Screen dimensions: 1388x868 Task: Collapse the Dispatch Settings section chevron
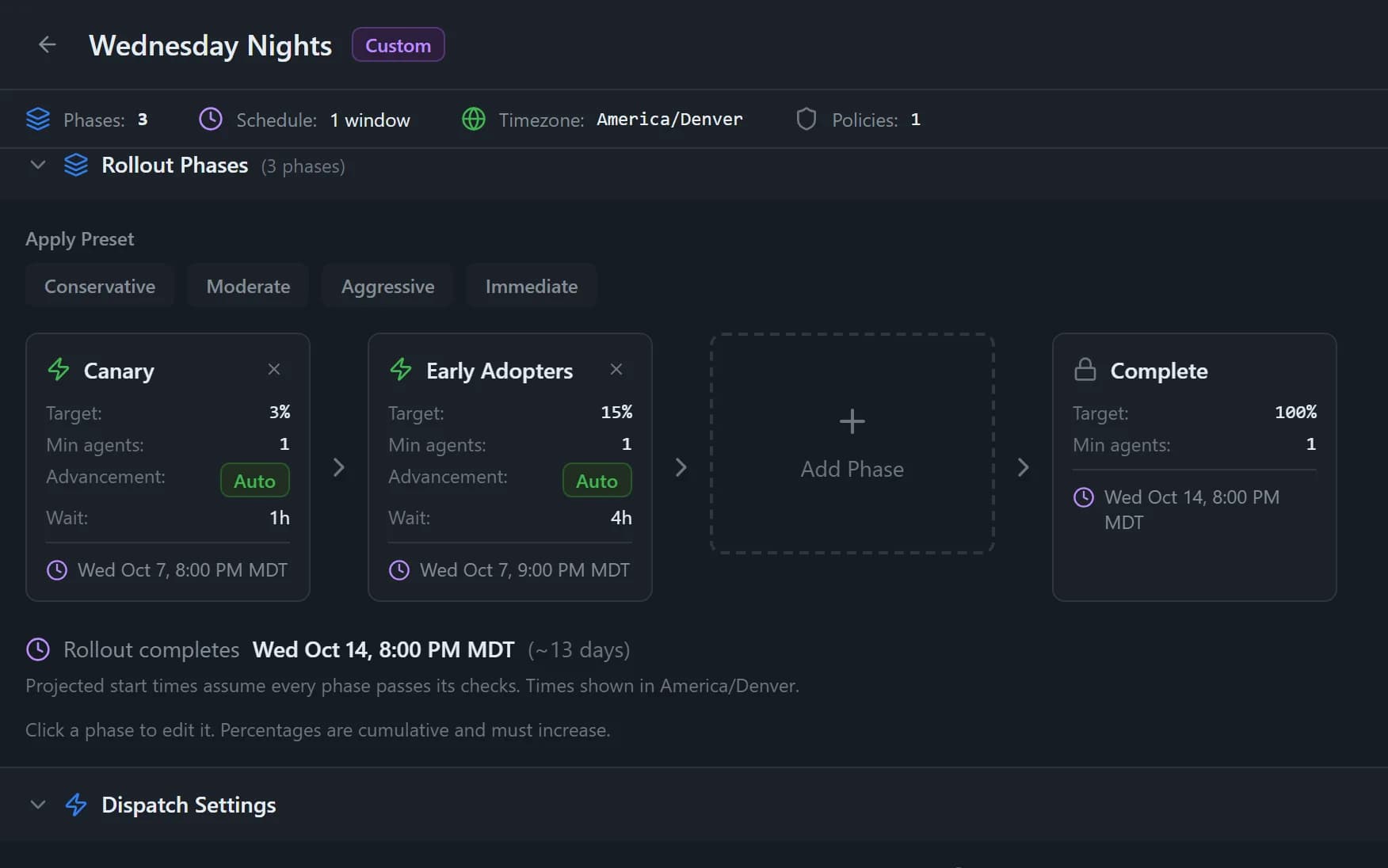tap(37, 805)
